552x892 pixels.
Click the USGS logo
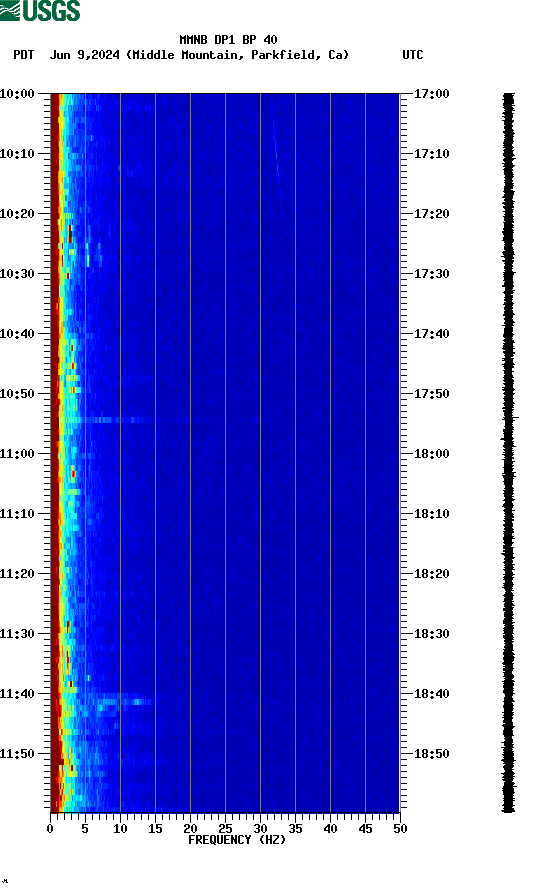click(40, 10)
